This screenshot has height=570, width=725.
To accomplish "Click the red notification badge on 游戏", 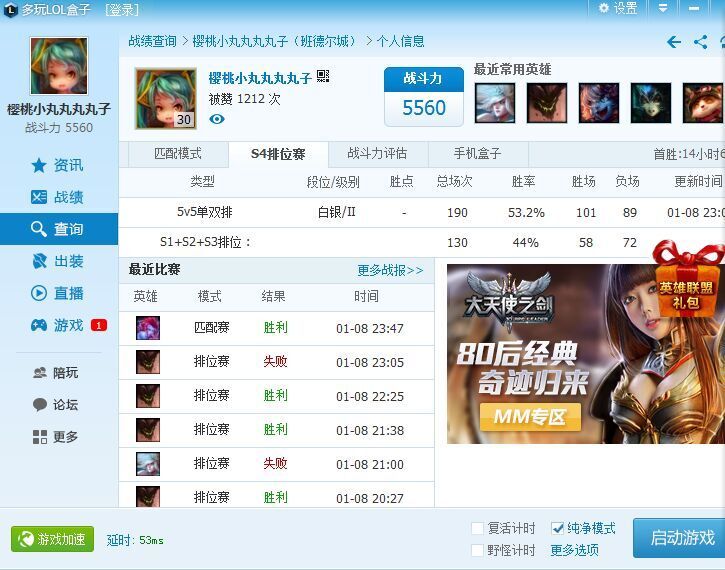I will tap(98, 325).
